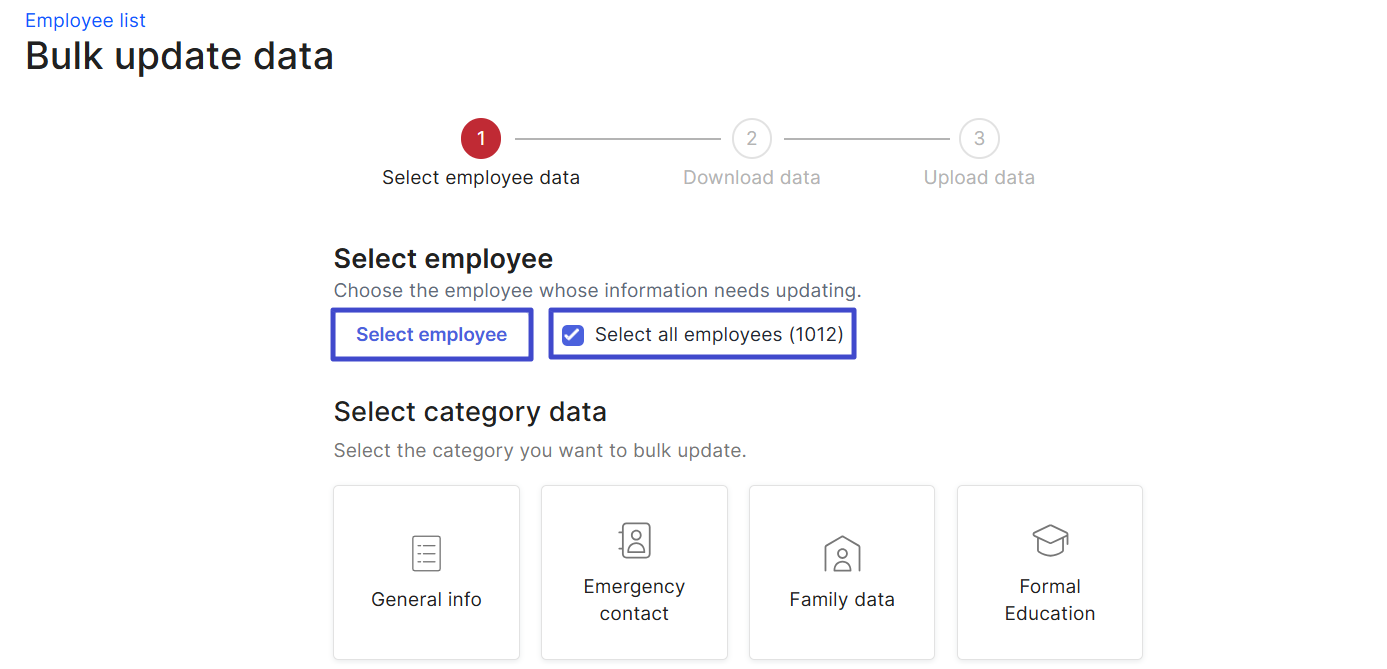
Task: Jump to step 3 circle in stepper
Action: click(x=979, y=139)
